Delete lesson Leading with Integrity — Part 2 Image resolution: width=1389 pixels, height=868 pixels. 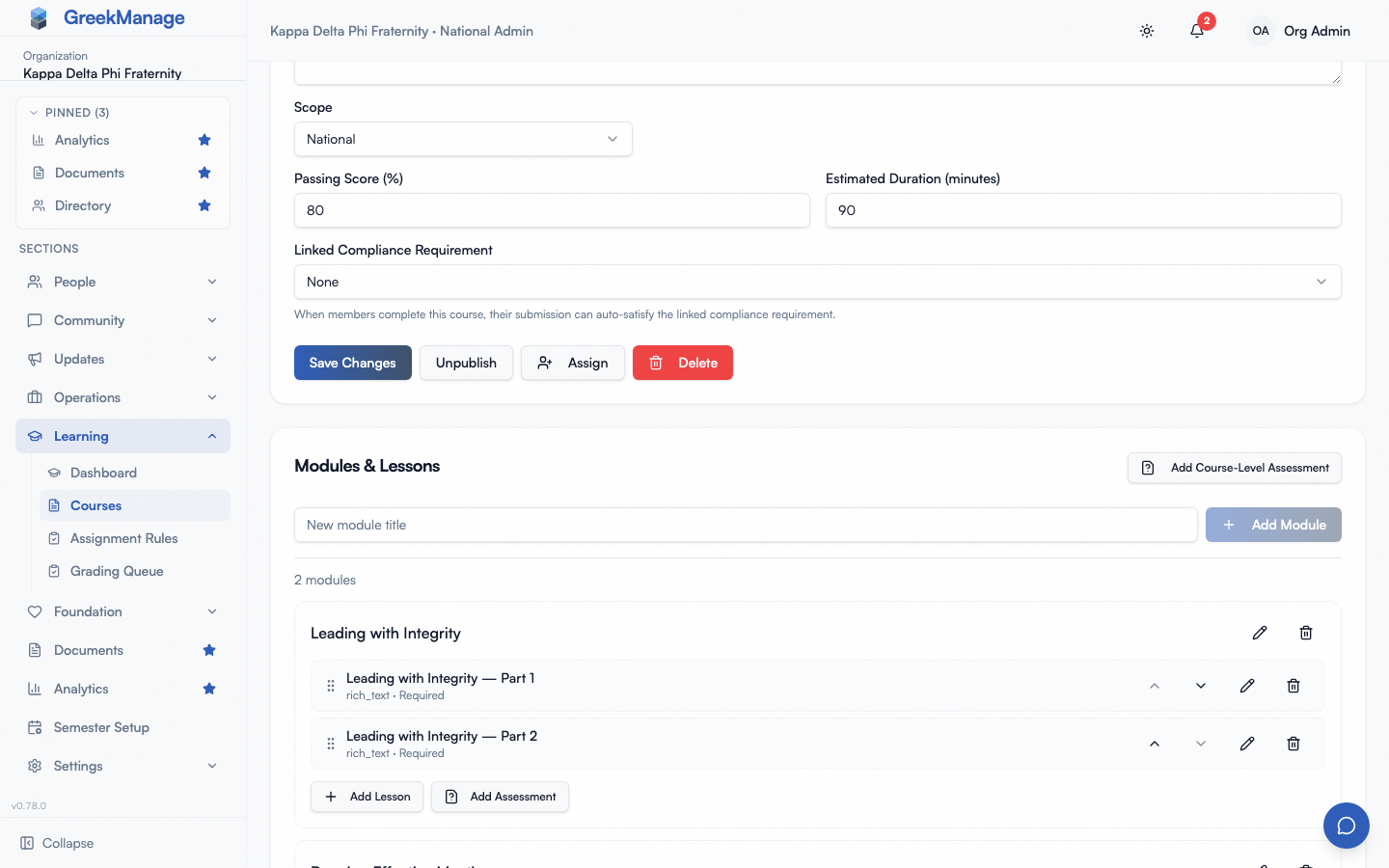(x=1294, y=744)
